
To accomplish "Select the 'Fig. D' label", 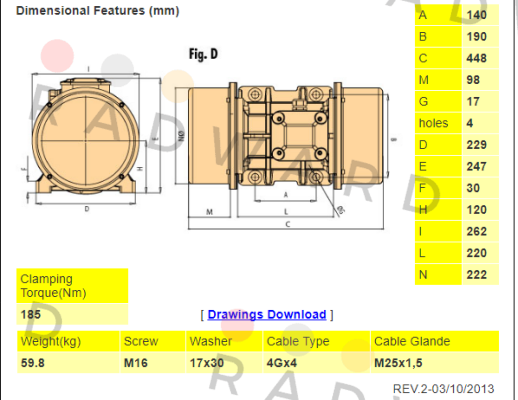I will click(203, 54).
